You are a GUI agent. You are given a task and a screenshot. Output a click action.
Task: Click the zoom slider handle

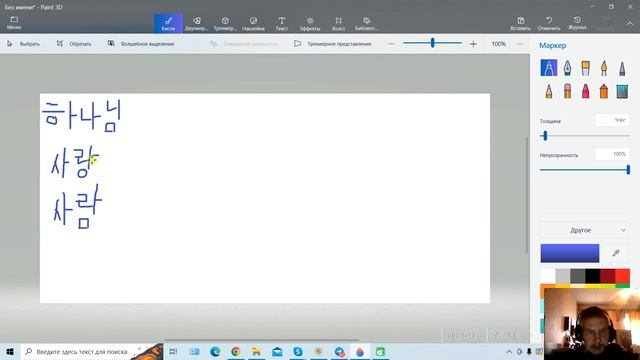pos(433,42)
